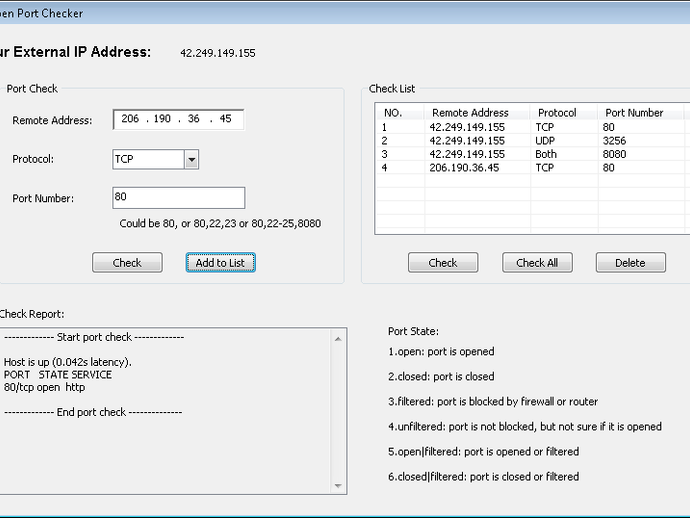
Task: Click the Check button in Port Check
Action: pos(127,263)
